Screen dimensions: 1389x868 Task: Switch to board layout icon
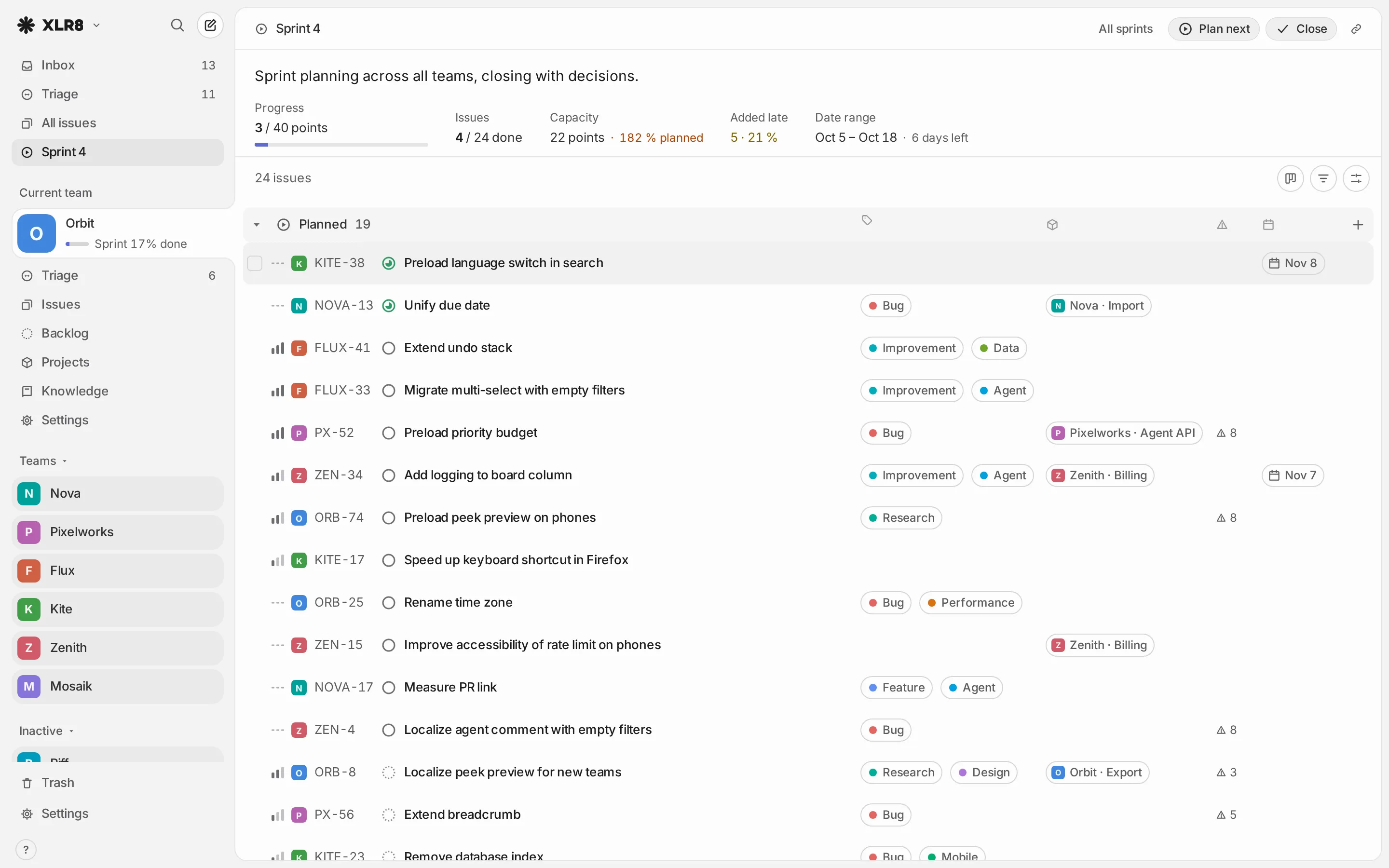tap(1290, 178)
